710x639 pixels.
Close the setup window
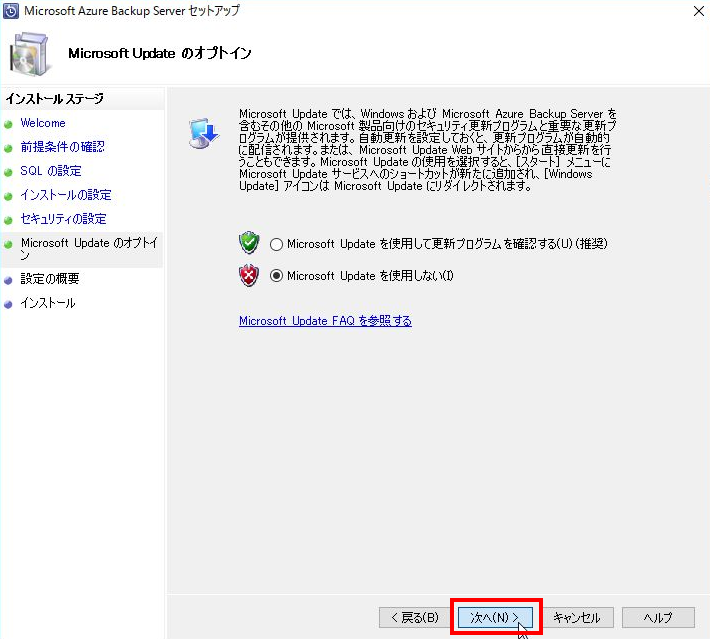699,11
